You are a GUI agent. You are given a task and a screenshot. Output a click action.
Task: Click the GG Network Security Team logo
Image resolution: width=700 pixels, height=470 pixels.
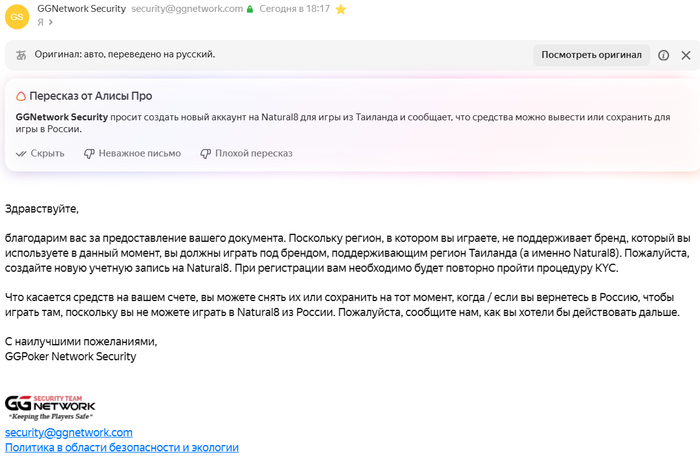tap(50, 406)
